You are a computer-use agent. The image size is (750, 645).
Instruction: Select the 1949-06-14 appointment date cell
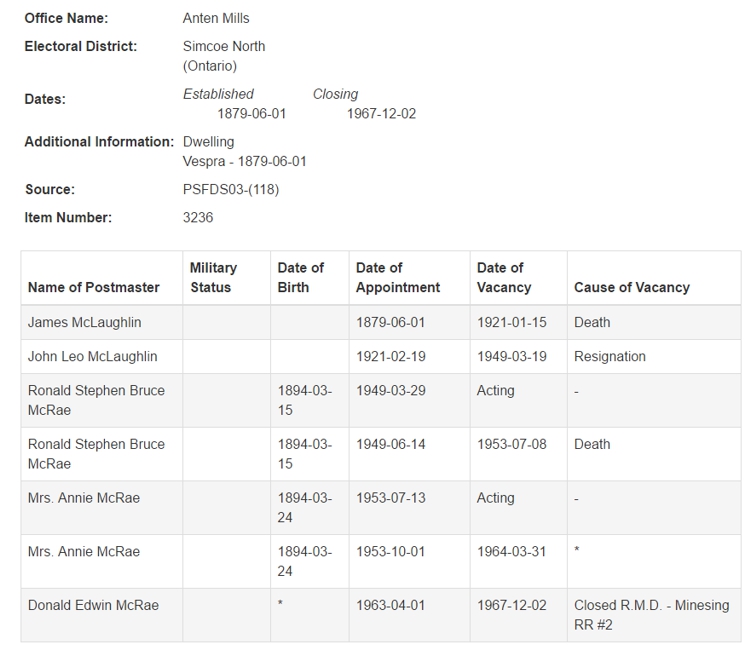pyautogui.click(x=391, y=444)
